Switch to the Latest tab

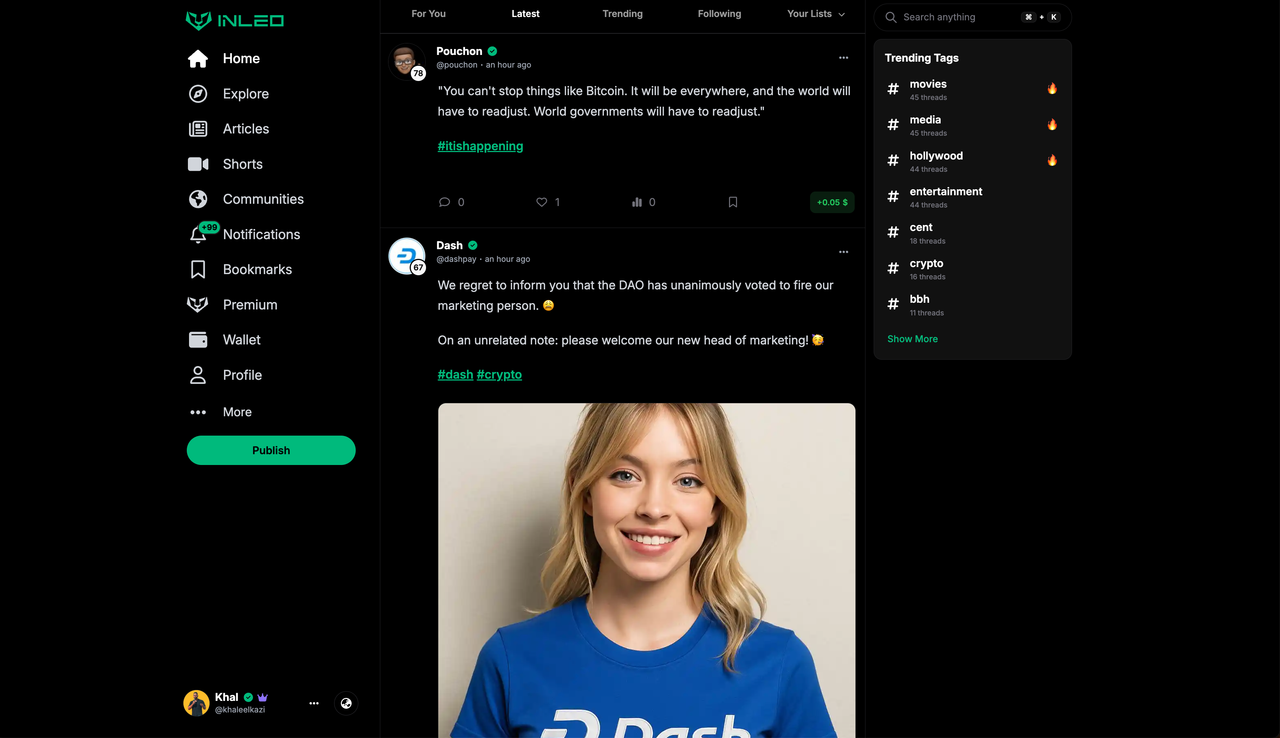[526, 14]
